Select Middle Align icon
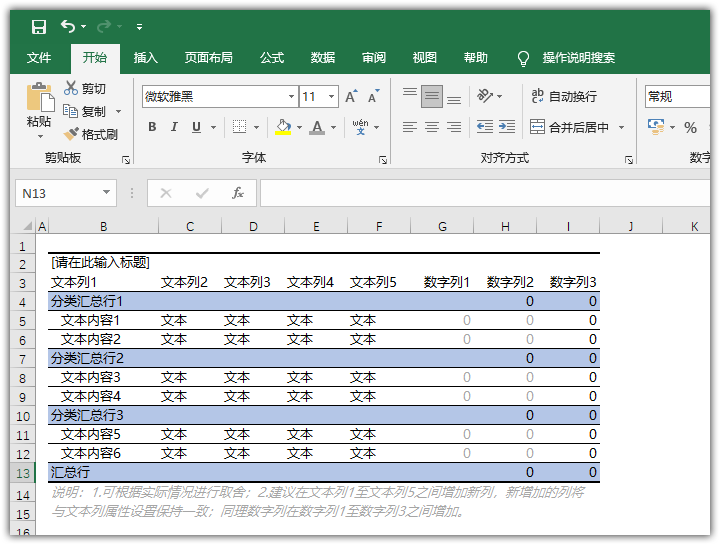 coord(432,96)
